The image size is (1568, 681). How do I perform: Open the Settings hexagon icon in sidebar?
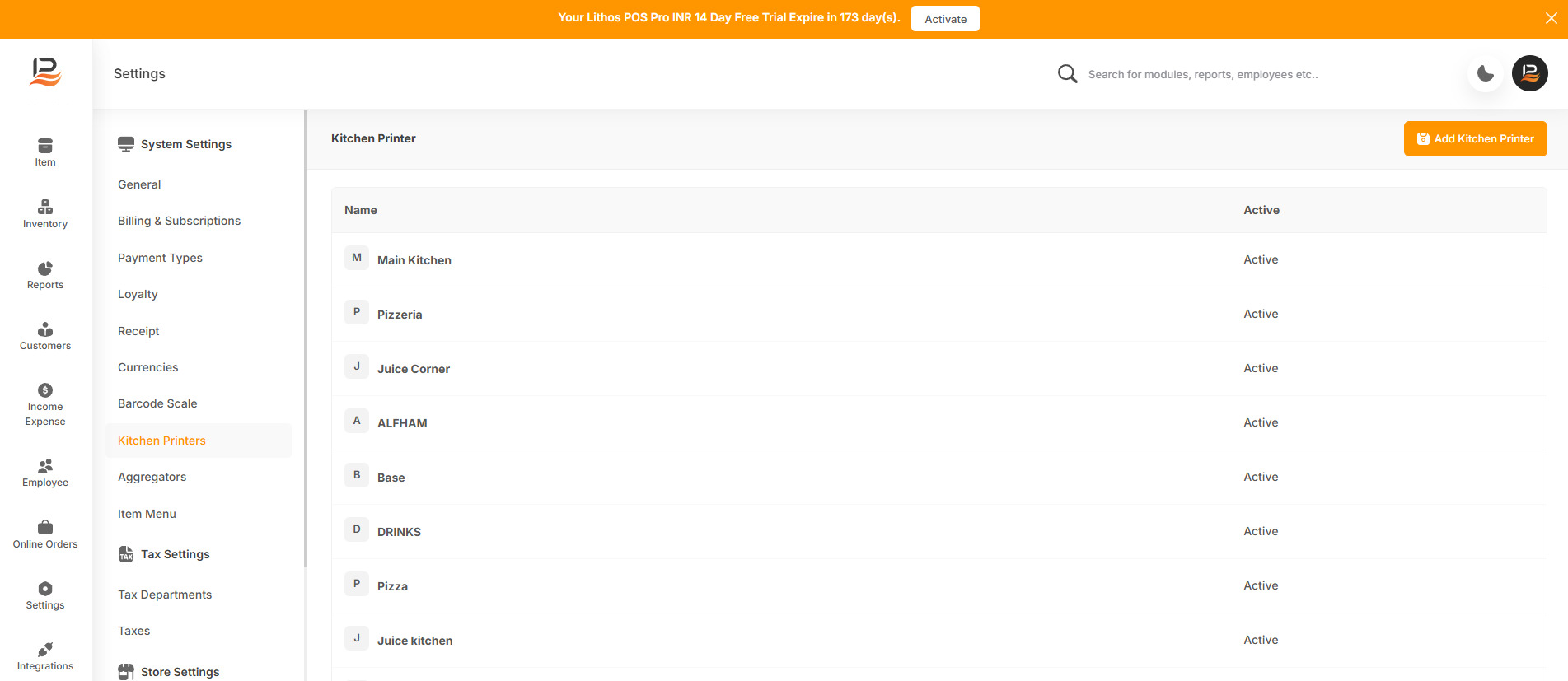coord(45,589)
